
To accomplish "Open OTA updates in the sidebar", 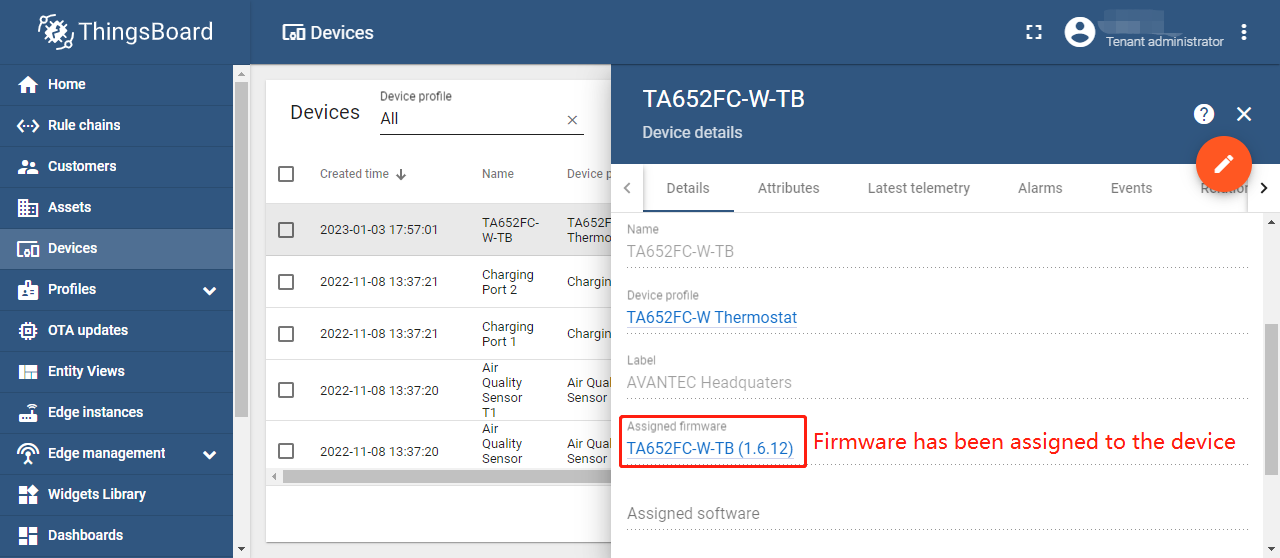I will pyautogui.click(x=116, y=330).
